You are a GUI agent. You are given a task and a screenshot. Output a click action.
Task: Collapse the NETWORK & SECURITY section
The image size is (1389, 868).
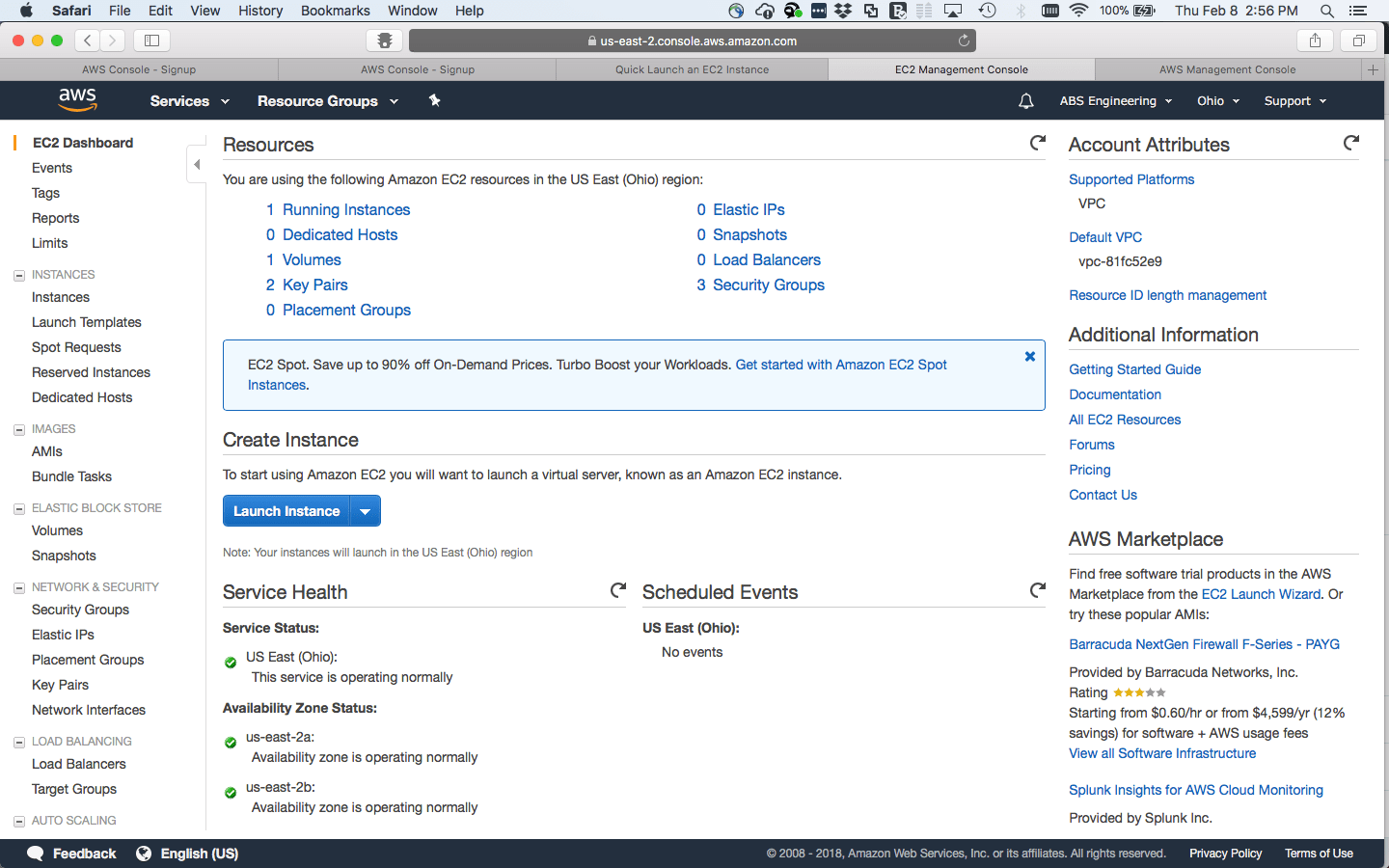19,588
